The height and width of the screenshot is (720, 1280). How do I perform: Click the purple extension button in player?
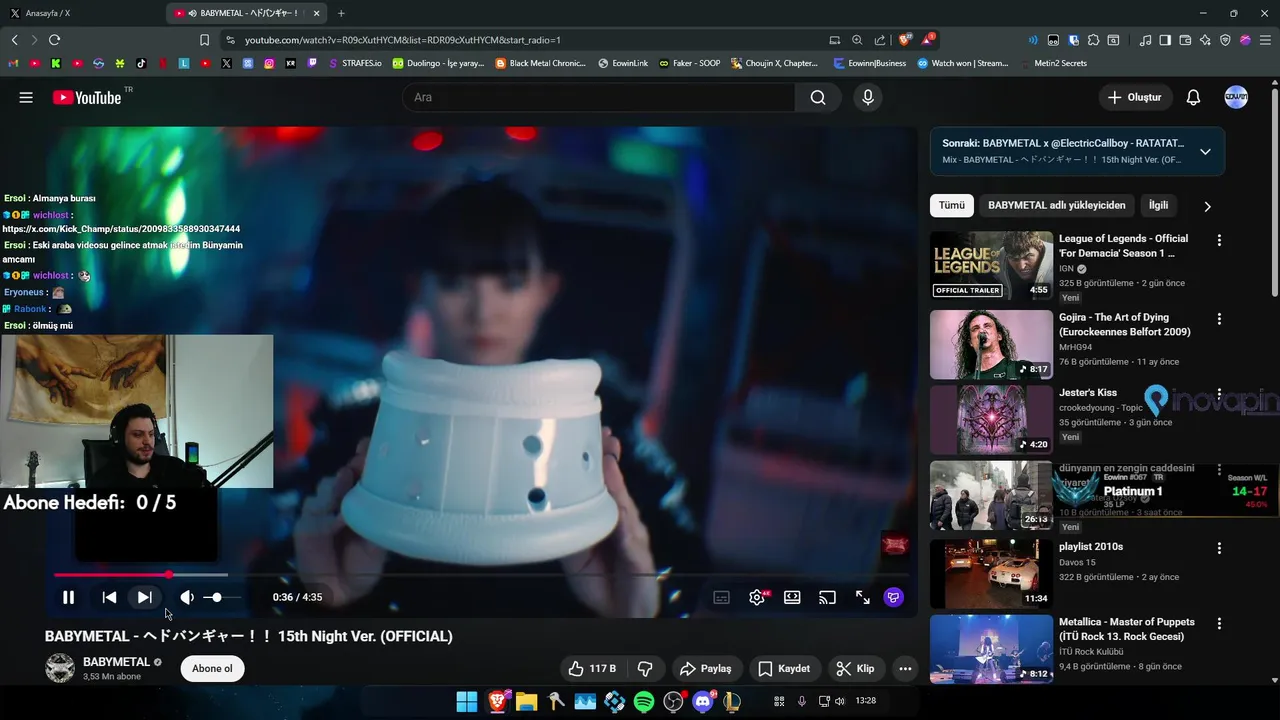[894, 597]
